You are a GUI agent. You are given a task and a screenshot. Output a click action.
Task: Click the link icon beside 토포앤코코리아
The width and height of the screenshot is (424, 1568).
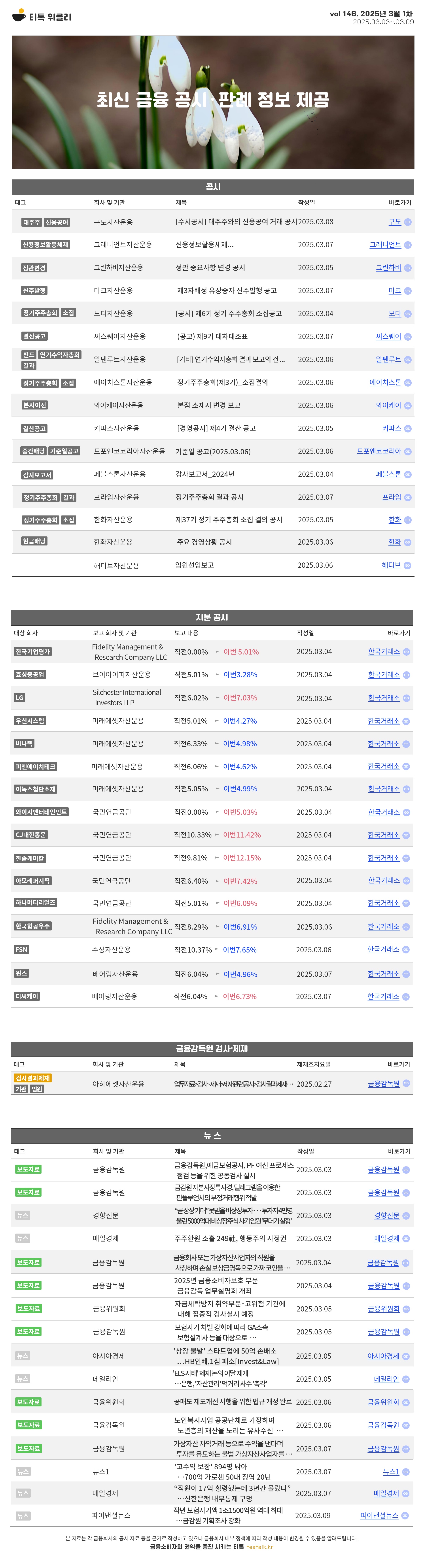(408, 452)
